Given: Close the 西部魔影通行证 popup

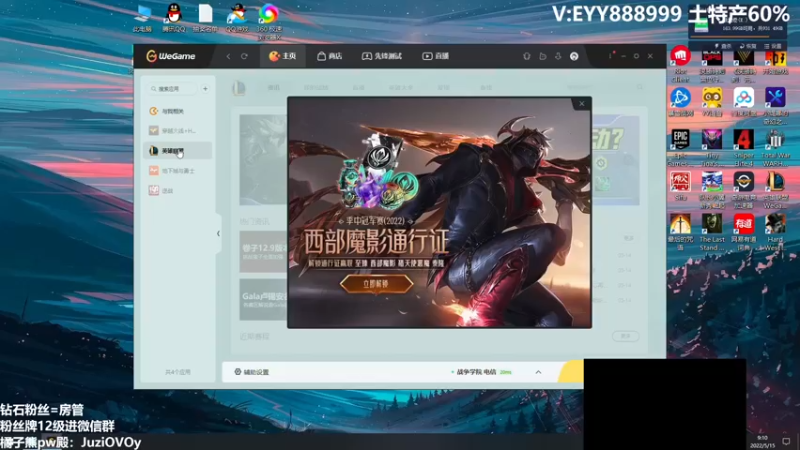Looking at the screenshot, I should pyautogui.click(x=582, y=104).
